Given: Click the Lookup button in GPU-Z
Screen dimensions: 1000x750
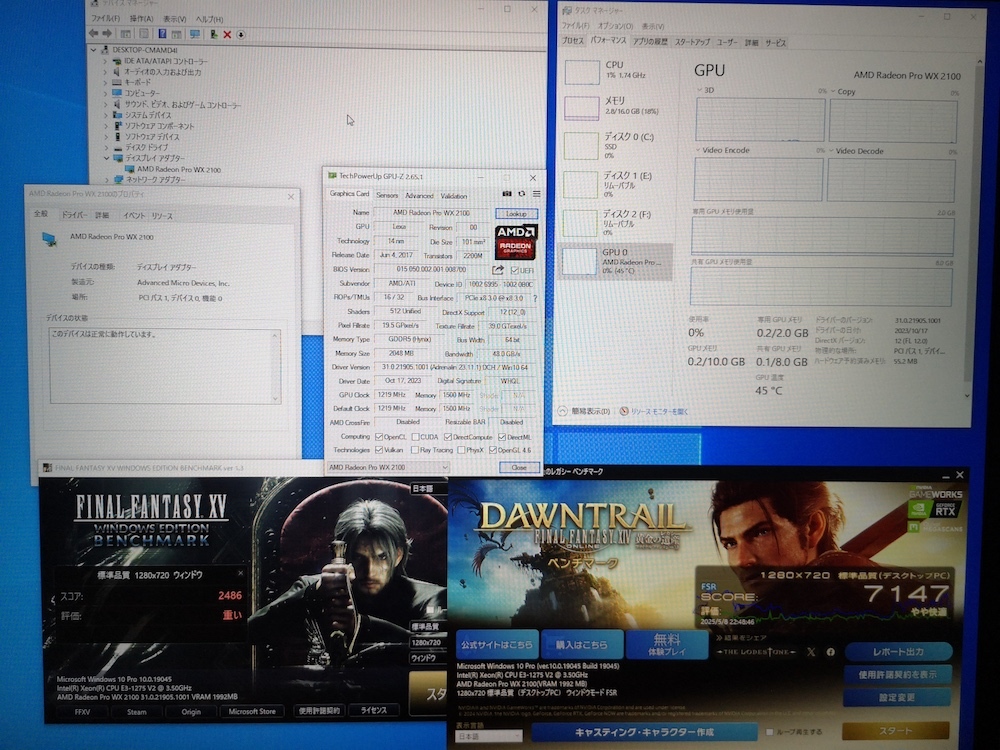Looking at the screenshot, I should click(517, 214).
